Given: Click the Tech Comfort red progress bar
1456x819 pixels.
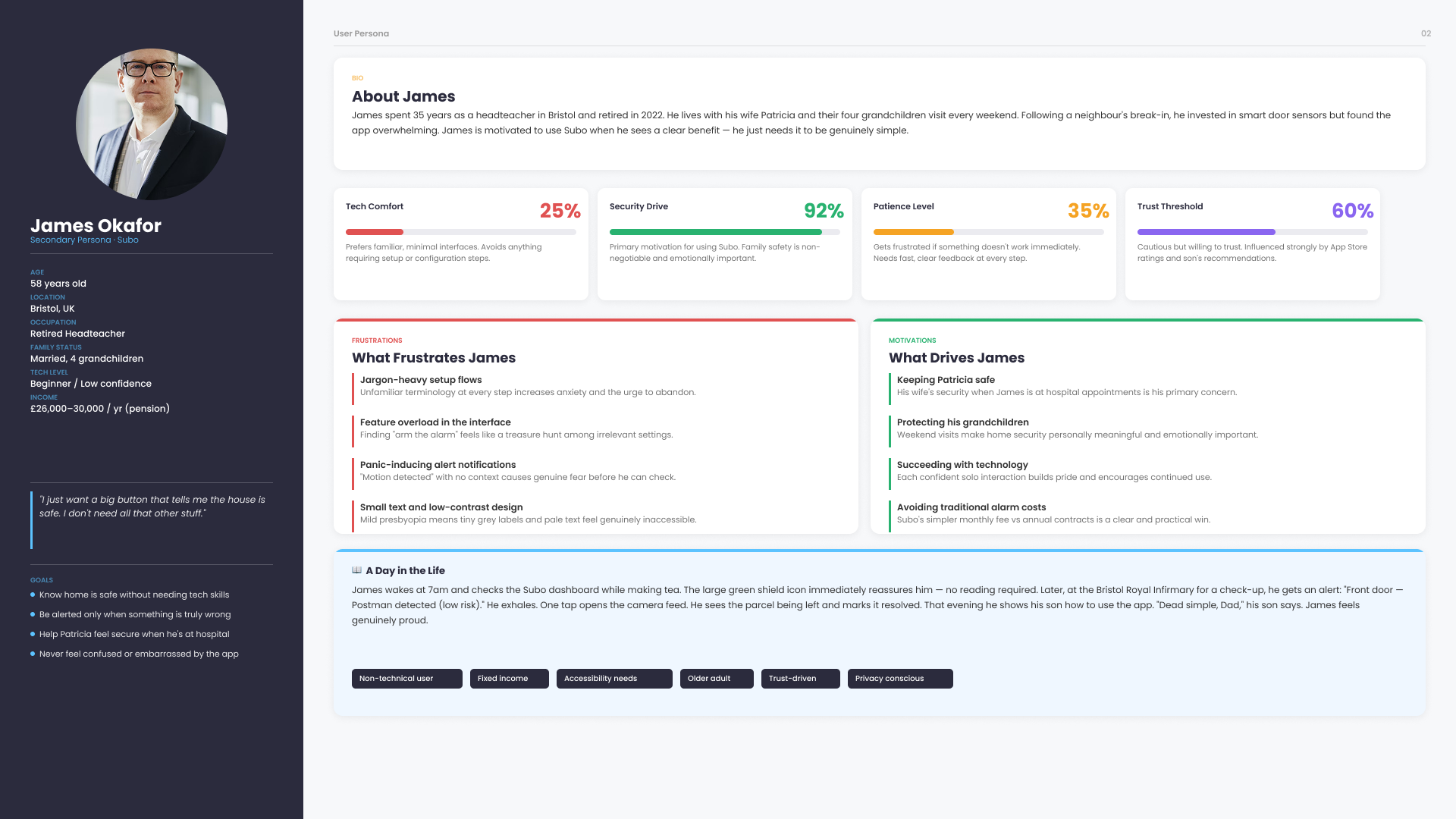Looking at the screenshot, I should [x=461, y=232].
